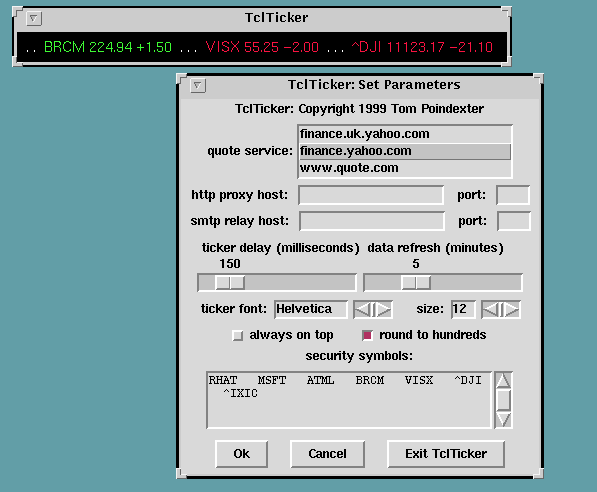Click VISX quote in the ticker
597x492 pixels.
(x=262, y=47)
